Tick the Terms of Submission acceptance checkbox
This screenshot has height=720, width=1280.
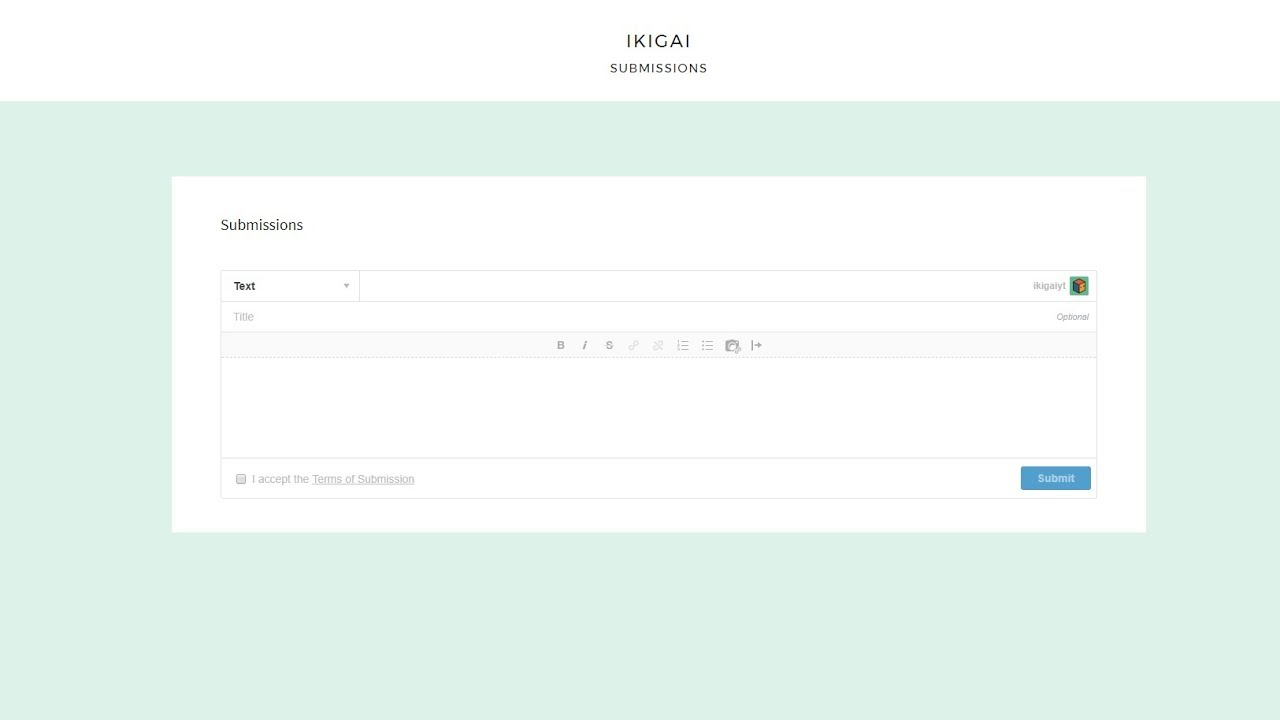[241, 479]
